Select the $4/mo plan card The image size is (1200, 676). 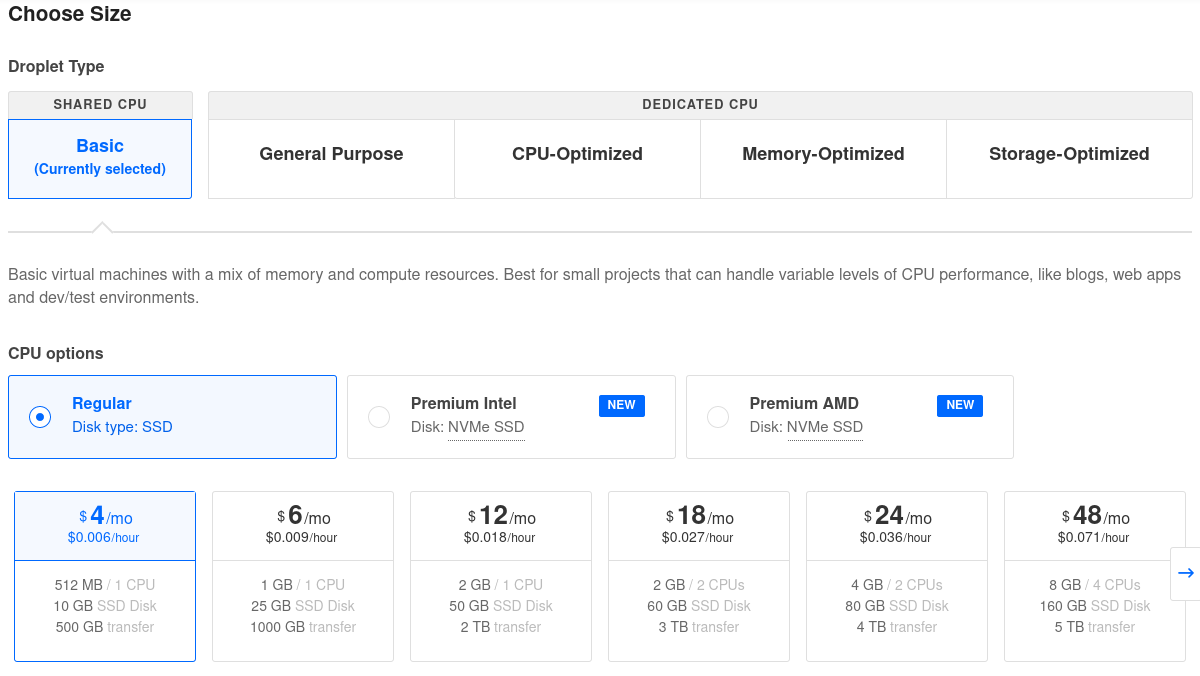pos(105,576)
